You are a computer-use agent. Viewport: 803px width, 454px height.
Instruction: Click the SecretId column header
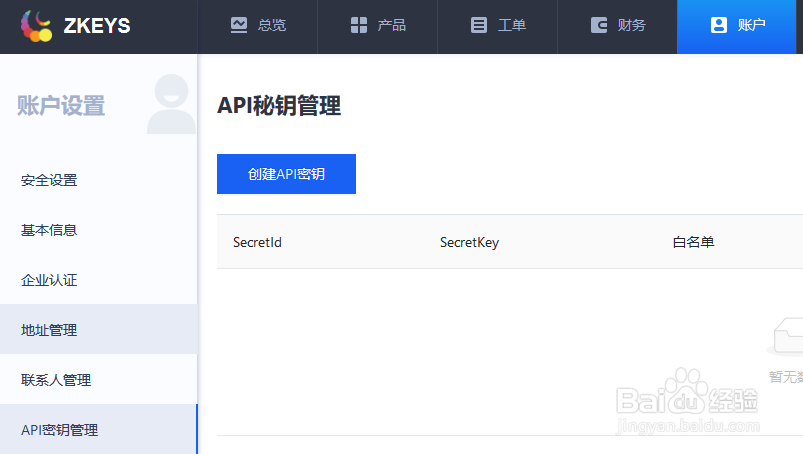[257, 242]
